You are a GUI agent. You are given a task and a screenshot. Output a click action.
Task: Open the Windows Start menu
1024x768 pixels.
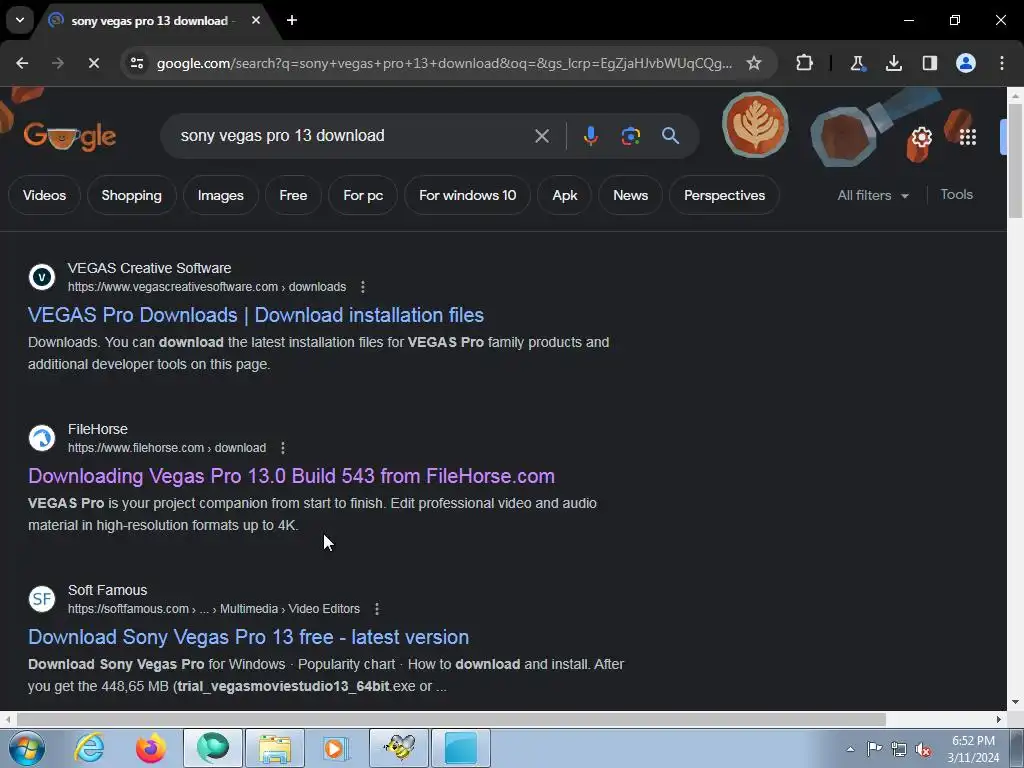pos(26,748)
